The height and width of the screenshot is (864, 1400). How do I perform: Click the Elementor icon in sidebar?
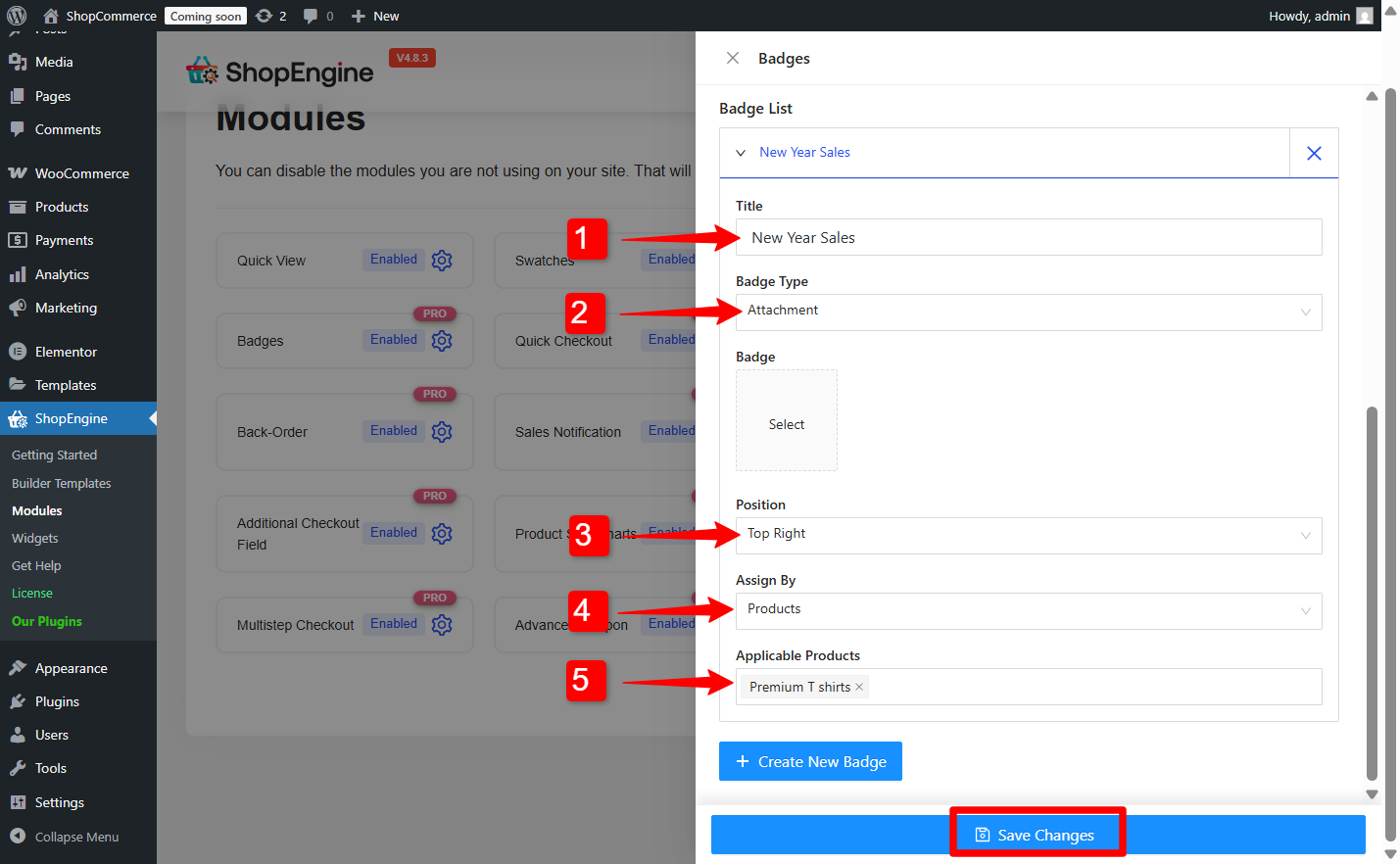point(18,352)
